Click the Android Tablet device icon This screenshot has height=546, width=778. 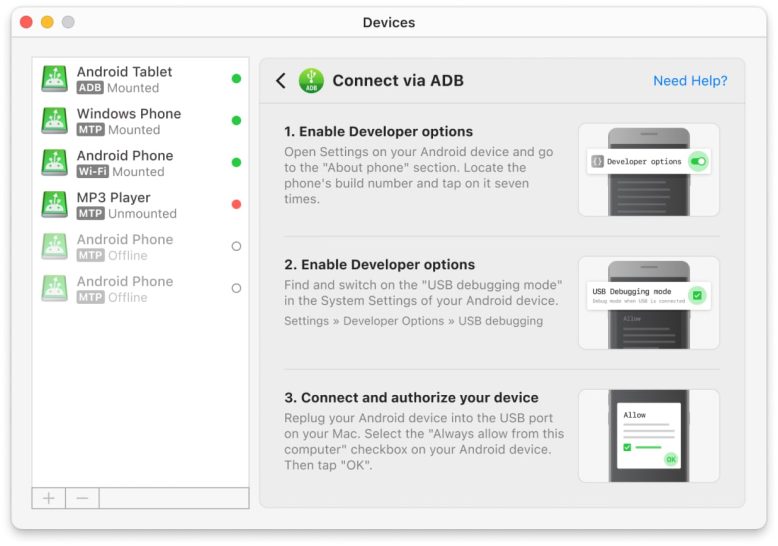55,79
